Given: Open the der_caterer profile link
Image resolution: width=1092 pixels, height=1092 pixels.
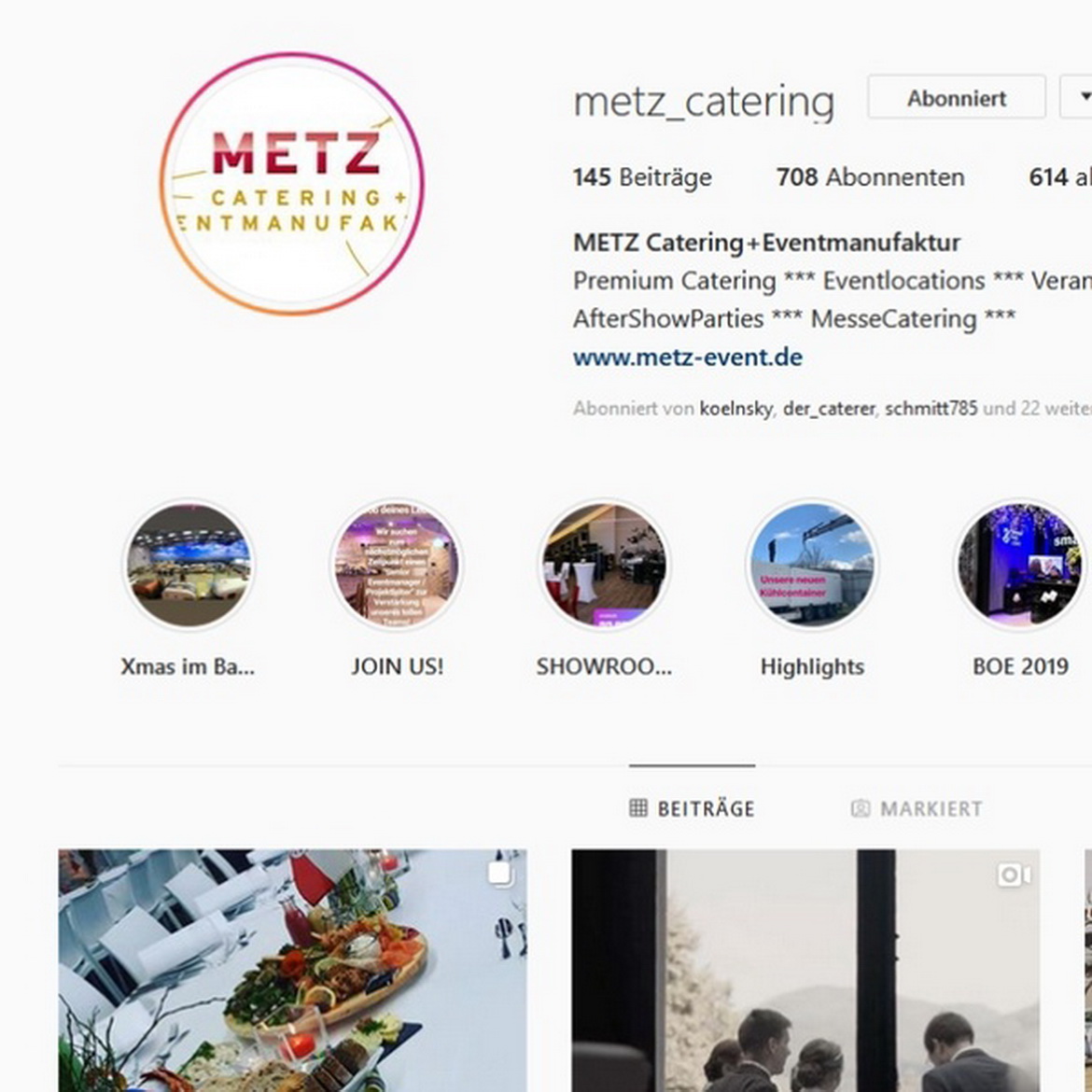Looking at the screenshot, I should point(829,408).
